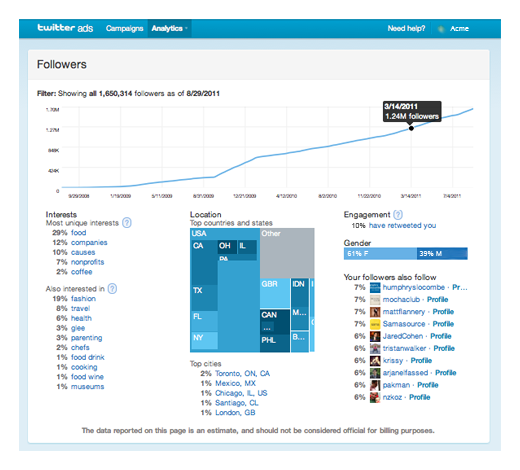Open the fashion interest link
The image size is (520, 470).
83,298
